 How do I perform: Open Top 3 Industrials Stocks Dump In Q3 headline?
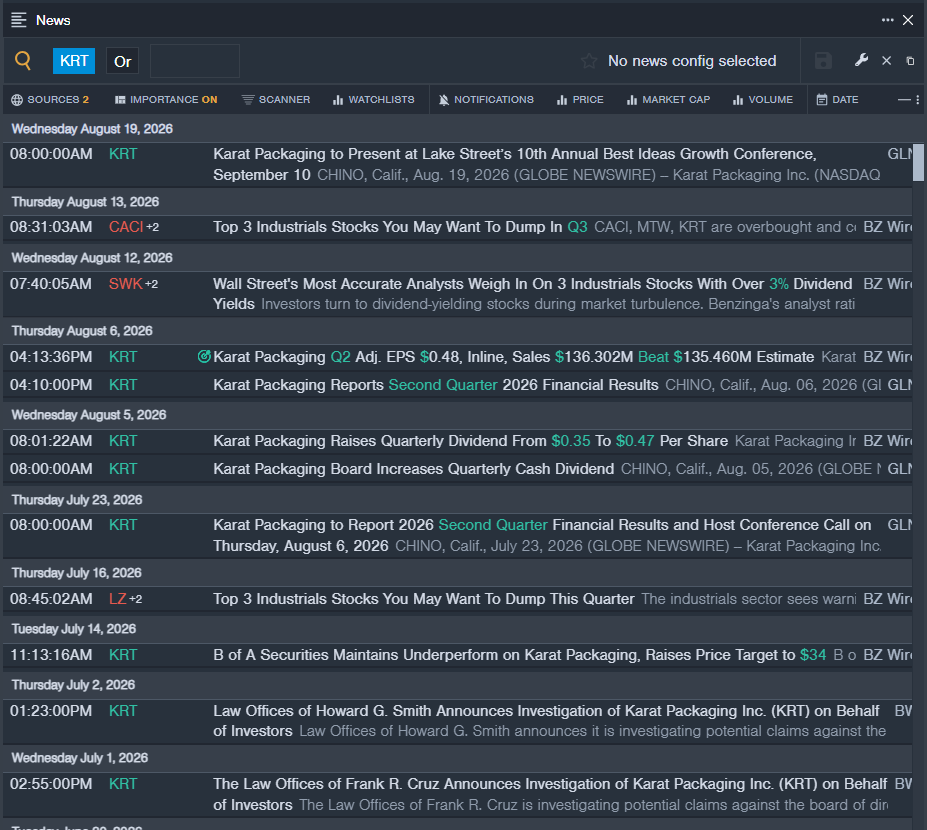(400, 227)
